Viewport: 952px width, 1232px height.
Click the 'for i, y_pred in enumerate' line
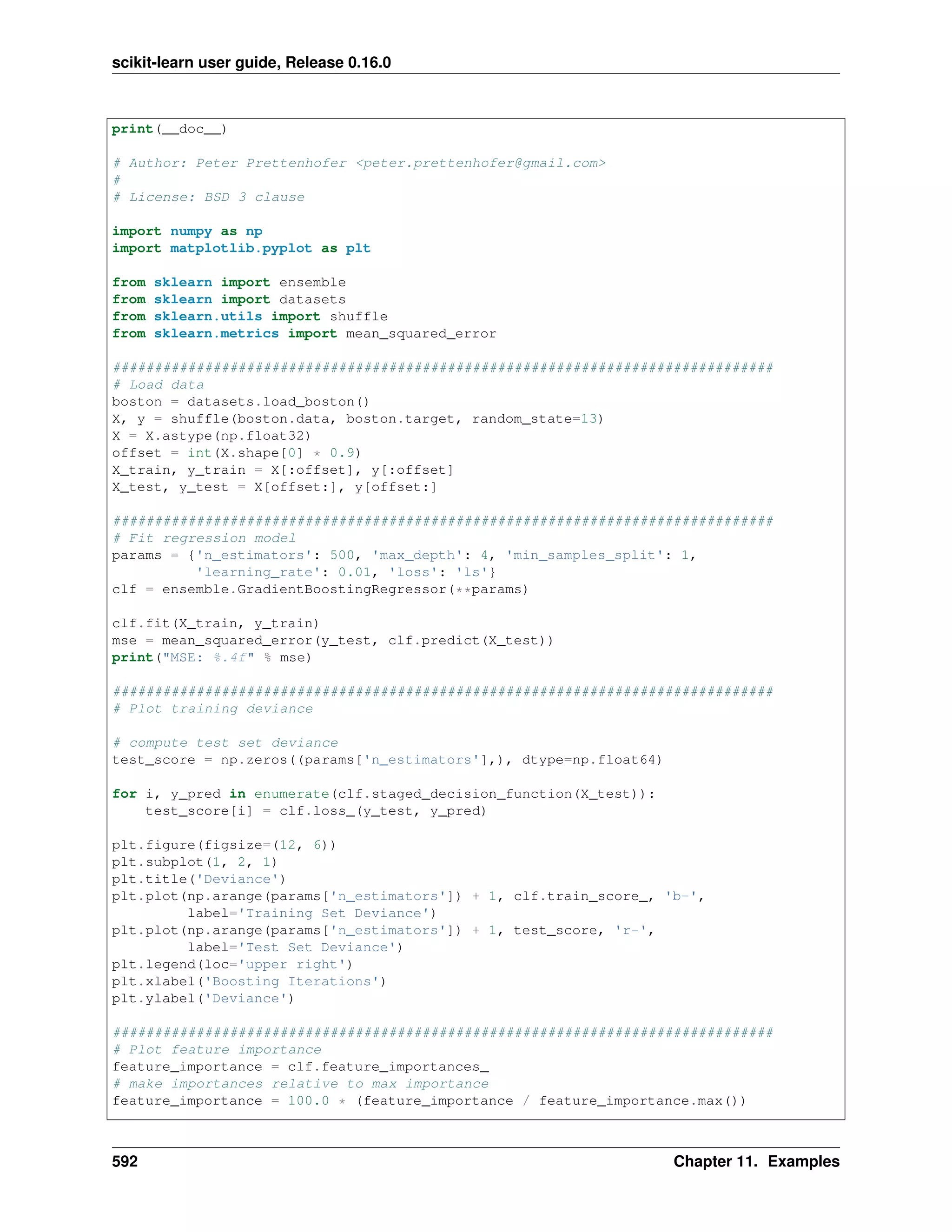pos(383,794)
